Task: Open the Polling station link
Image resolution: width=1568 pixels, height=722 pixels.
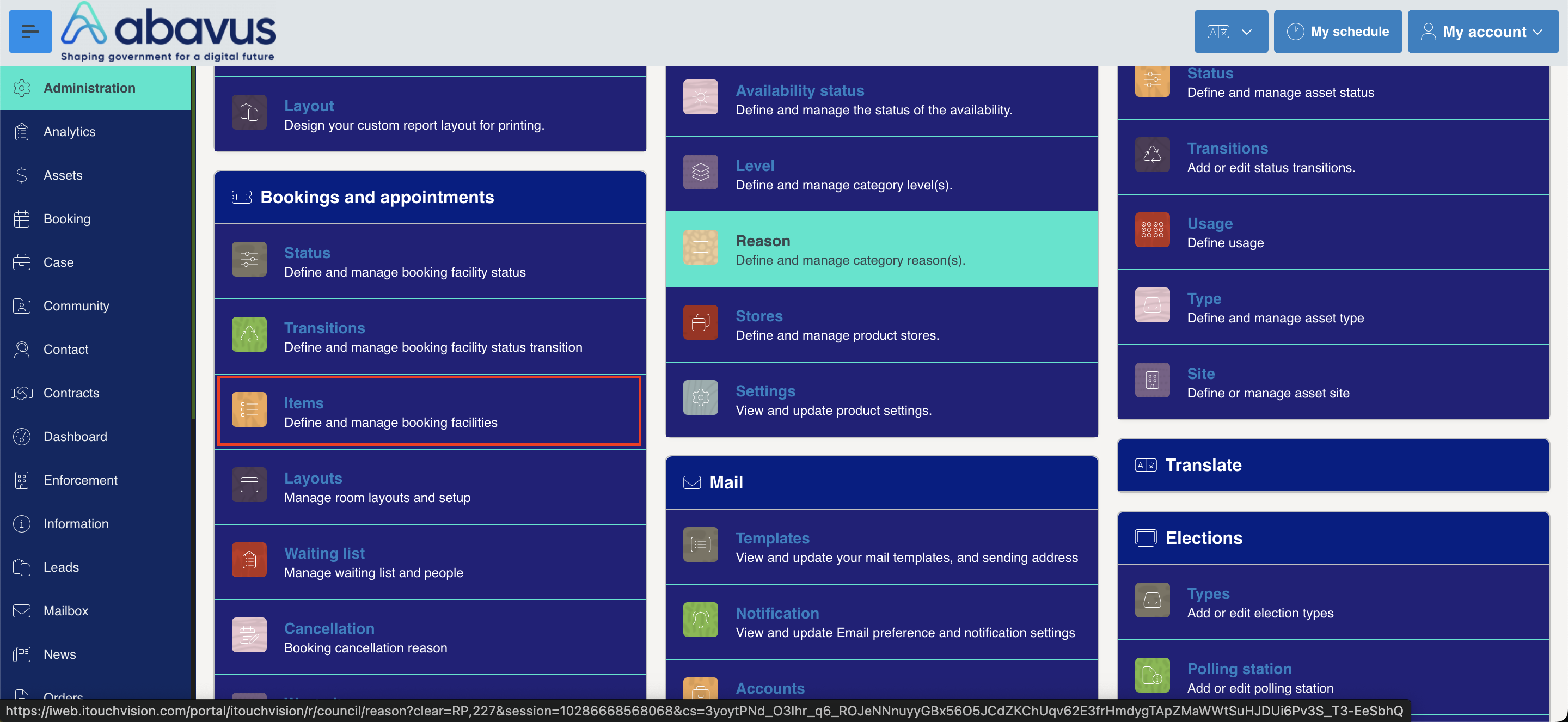Action: click(1239, 669)
